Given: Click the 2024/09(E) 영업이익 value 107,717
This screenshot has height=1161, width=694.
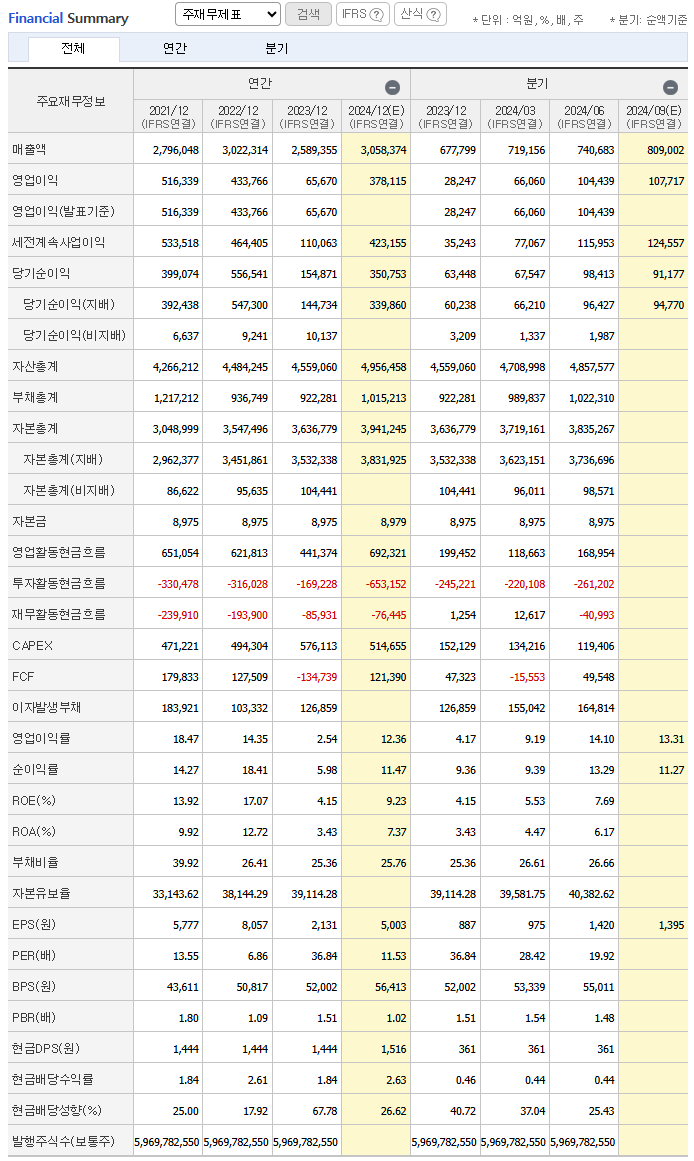Looking at the screenshot, I should [666, 181].
